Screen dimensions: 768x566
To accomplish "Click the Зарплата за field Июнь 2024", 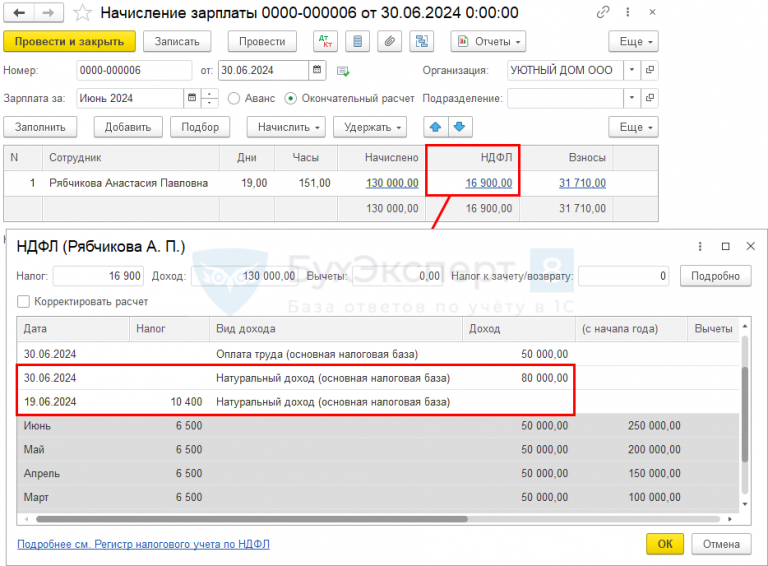I will (130, 98).
